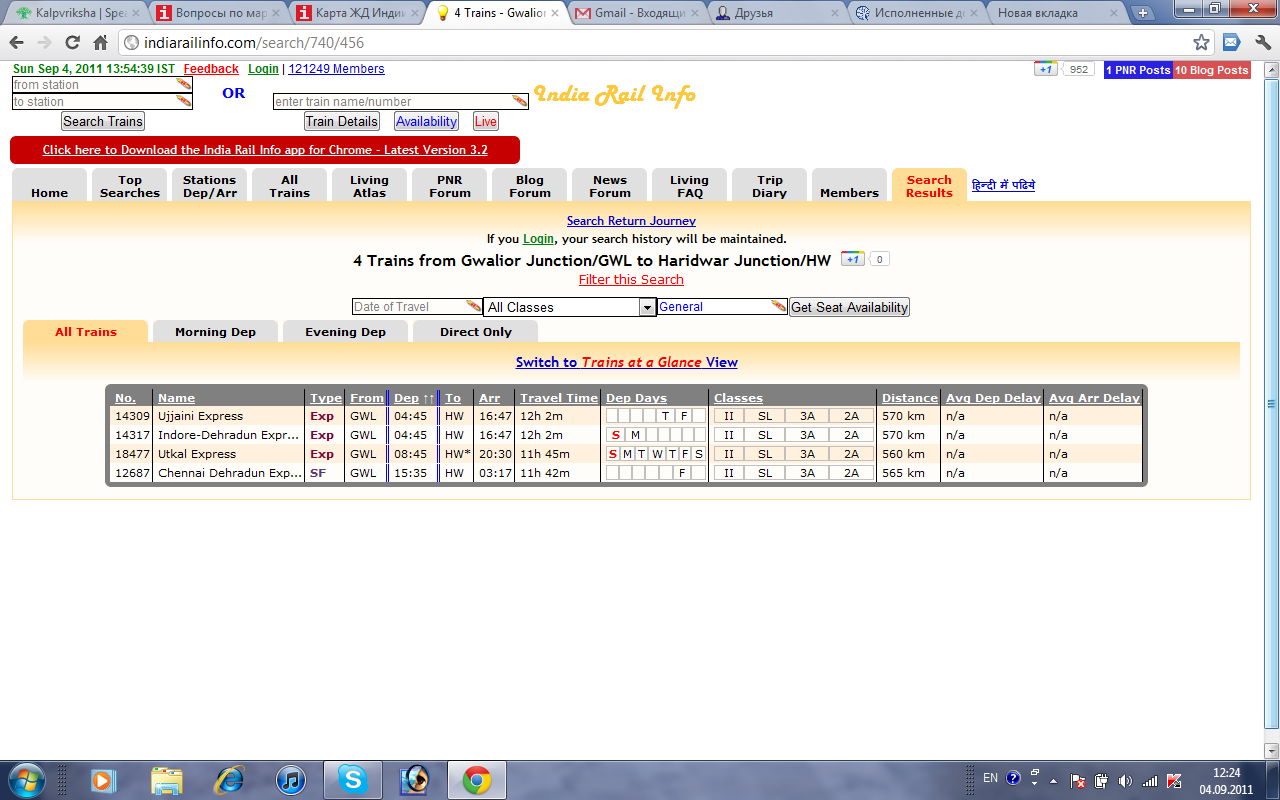Click the from station input field
The image size is (1280, 800).
[x=95, y=85]
